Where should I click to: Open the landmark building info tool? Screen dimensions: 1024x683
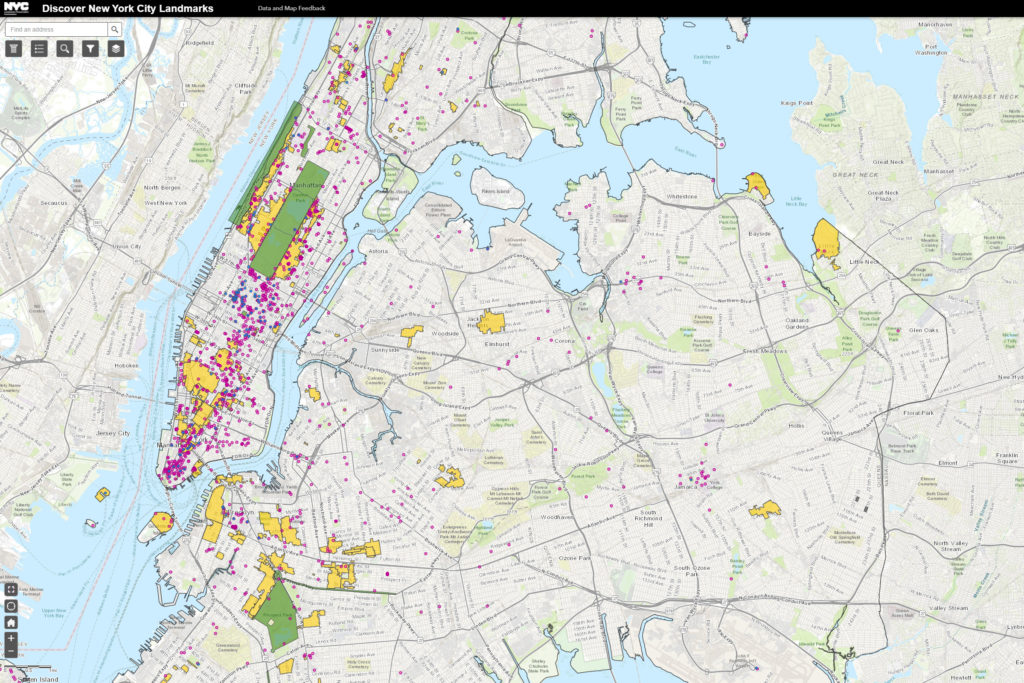14,48
